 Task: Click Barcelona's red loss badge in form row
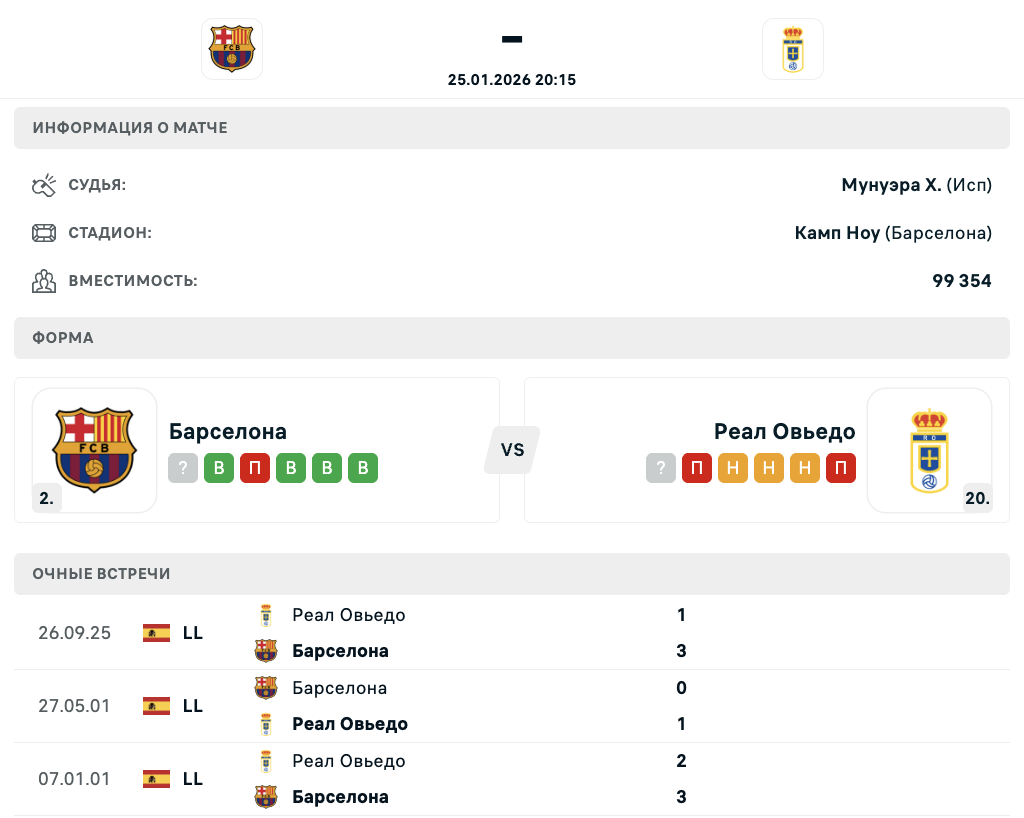pos(255,468)
